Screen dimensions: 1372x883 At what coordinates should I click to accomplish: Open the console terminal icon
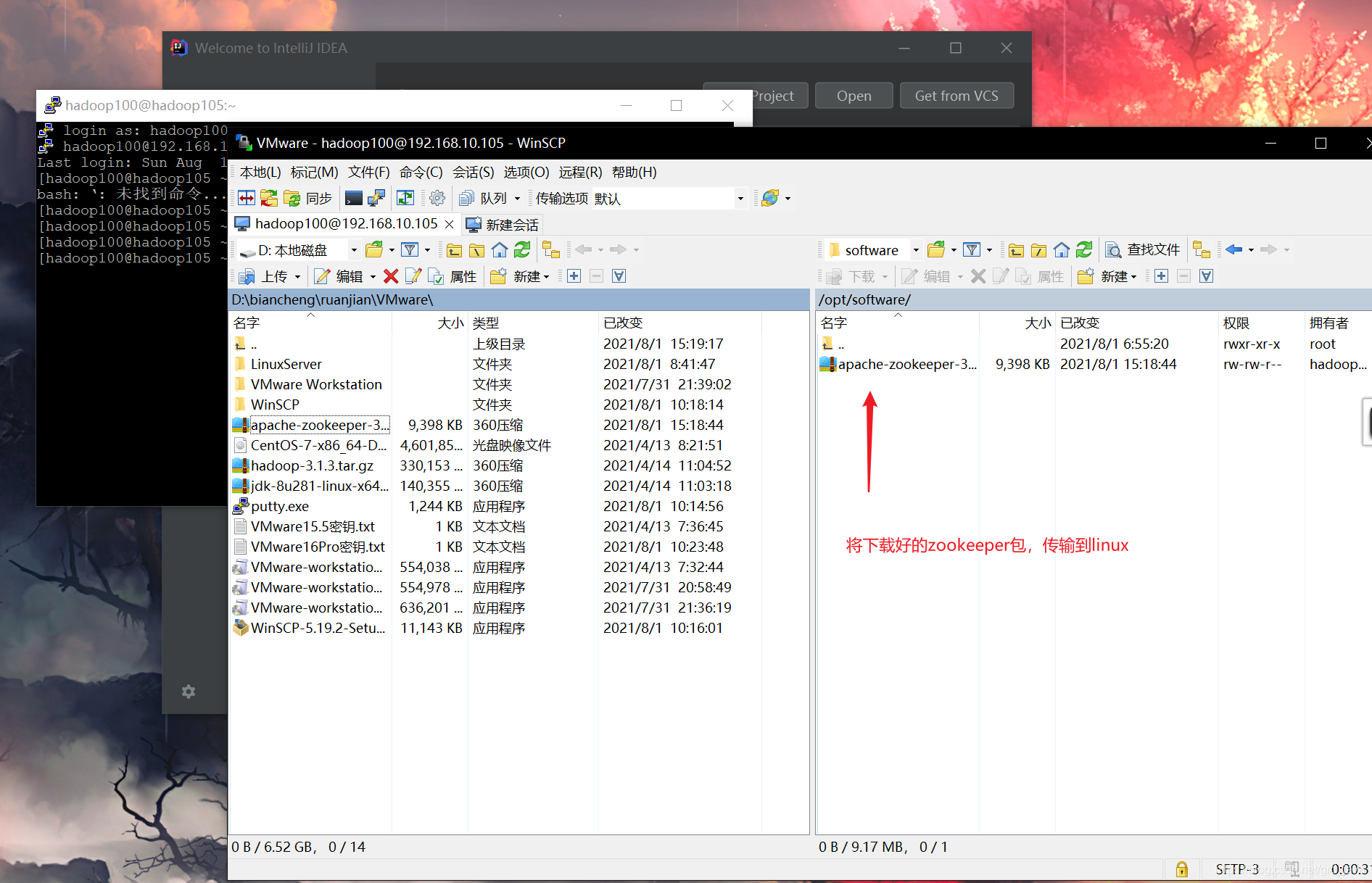354,198
